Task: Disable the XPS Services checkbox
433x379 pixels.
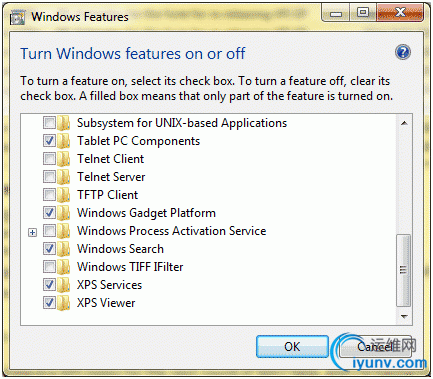Action: point(49,285)
